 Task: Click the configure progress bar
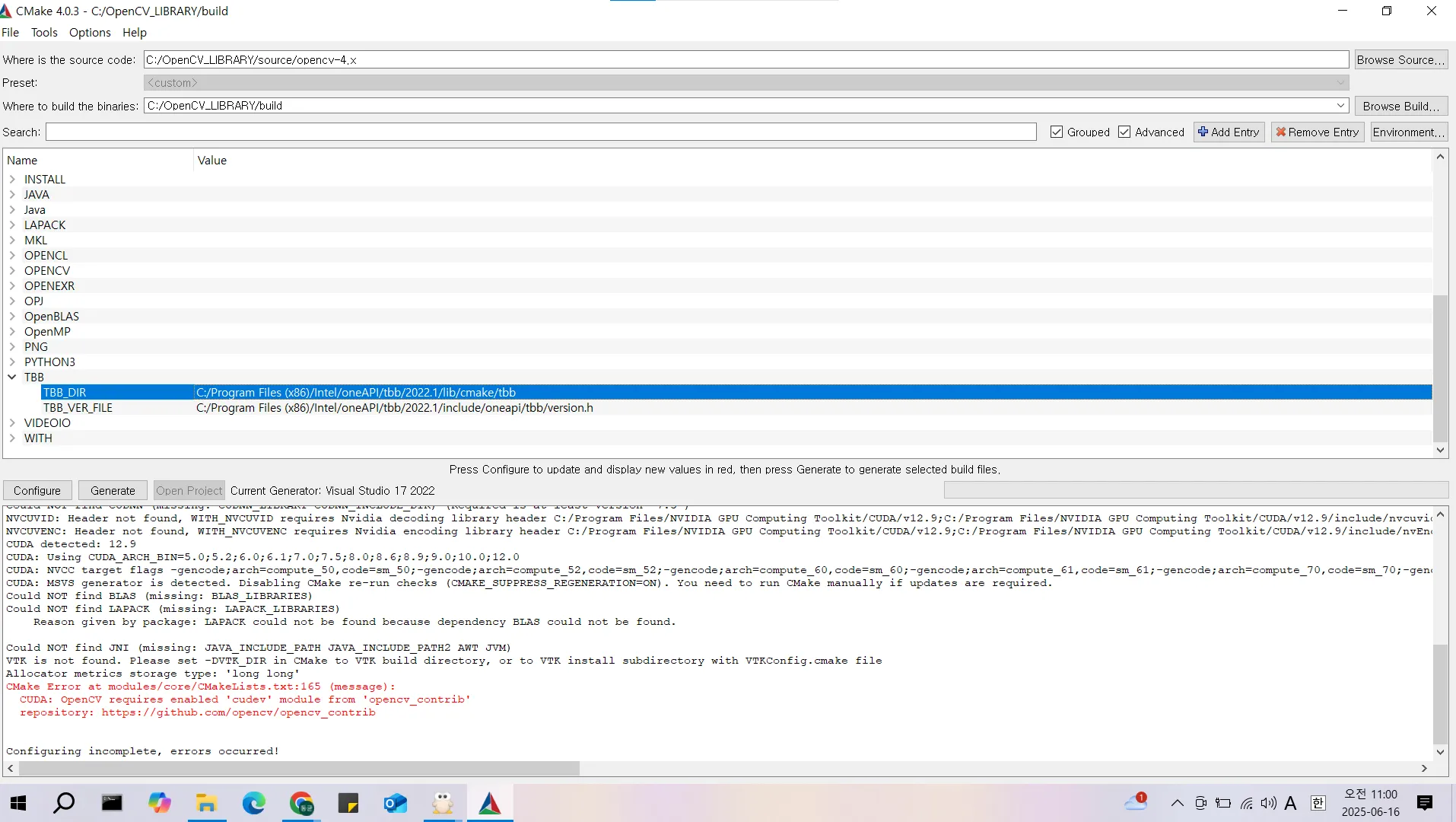tap(1196, 490)
